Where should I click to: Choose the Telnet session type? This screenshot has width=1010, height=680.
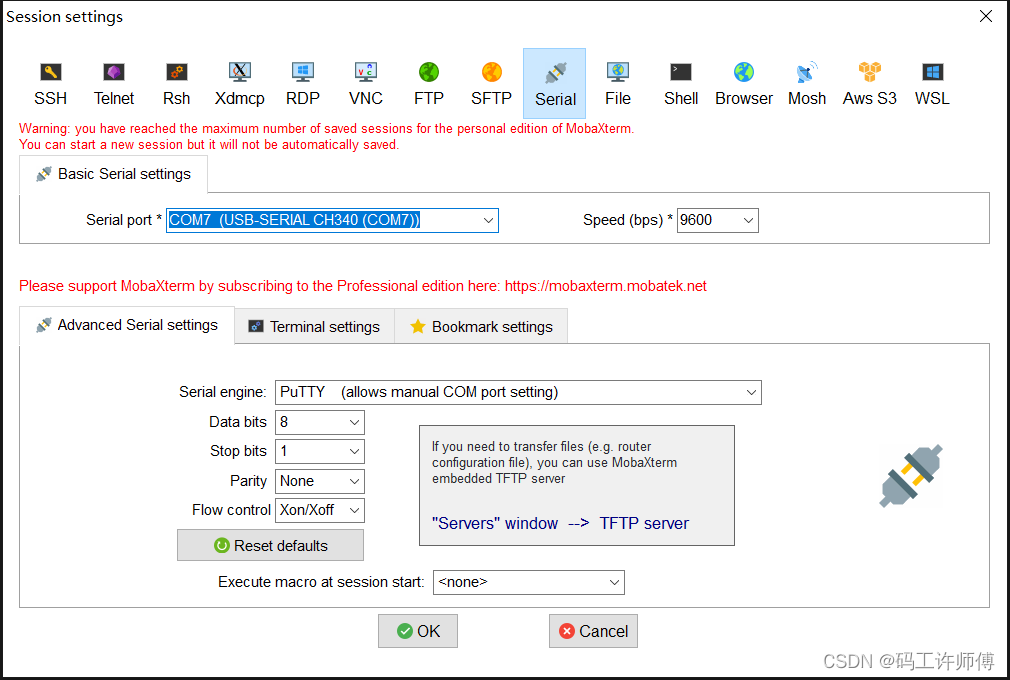(113, 84)
